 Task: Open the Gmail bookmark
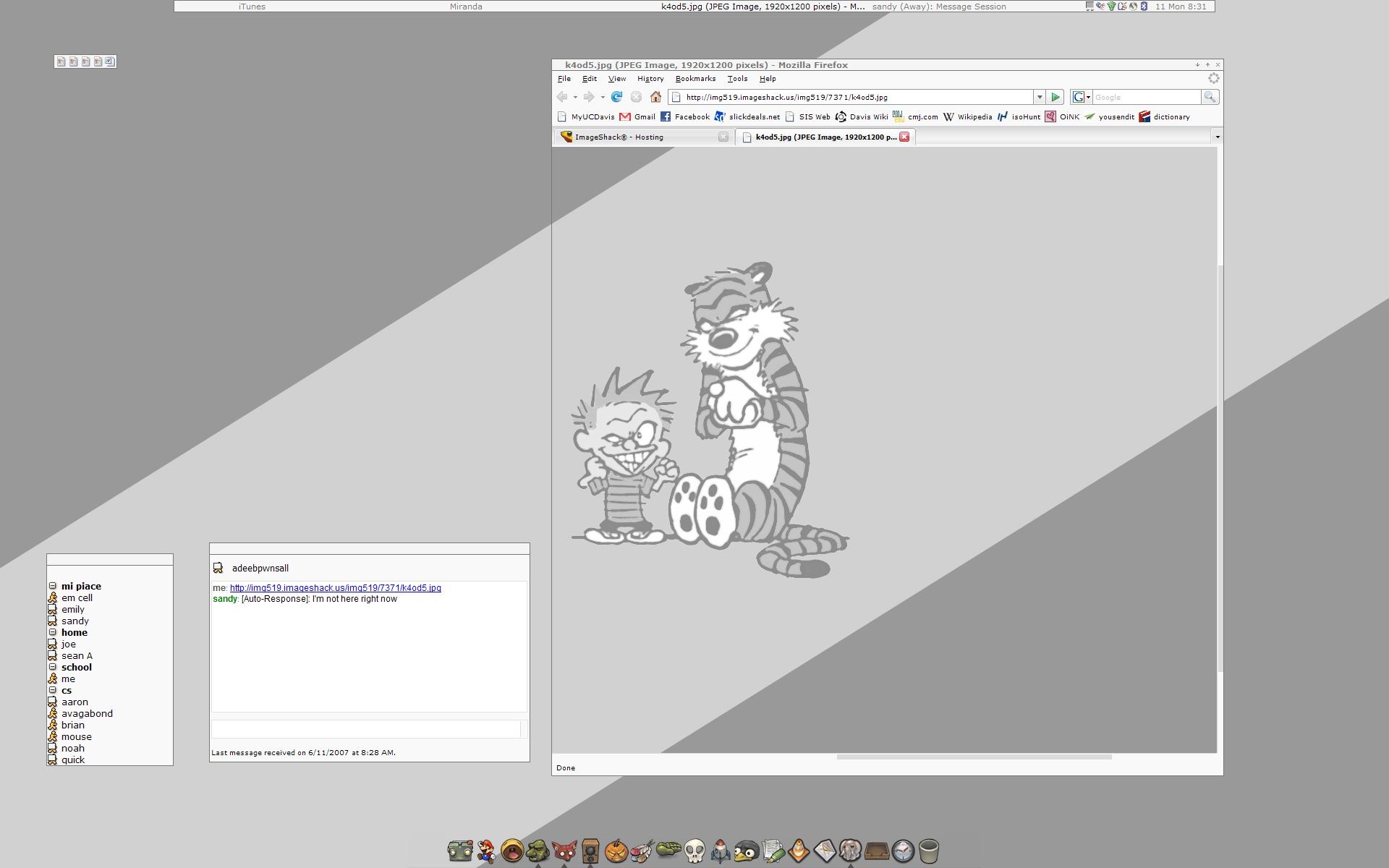pyautogui.click(x=637, y=116)
